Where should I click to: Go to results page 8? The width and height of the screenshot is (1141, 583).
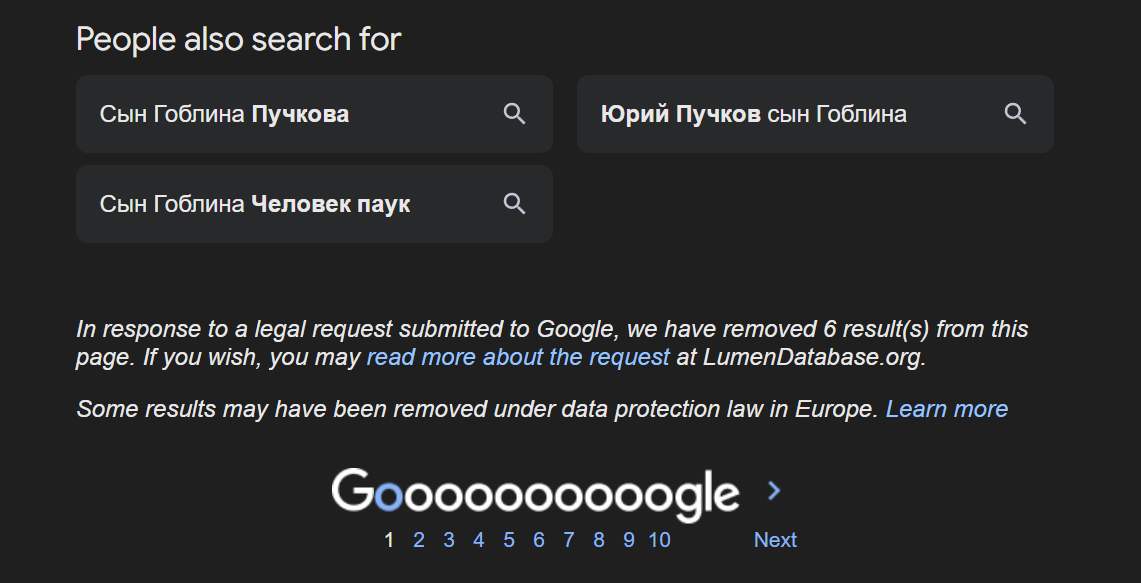click(x=598, y=540)
